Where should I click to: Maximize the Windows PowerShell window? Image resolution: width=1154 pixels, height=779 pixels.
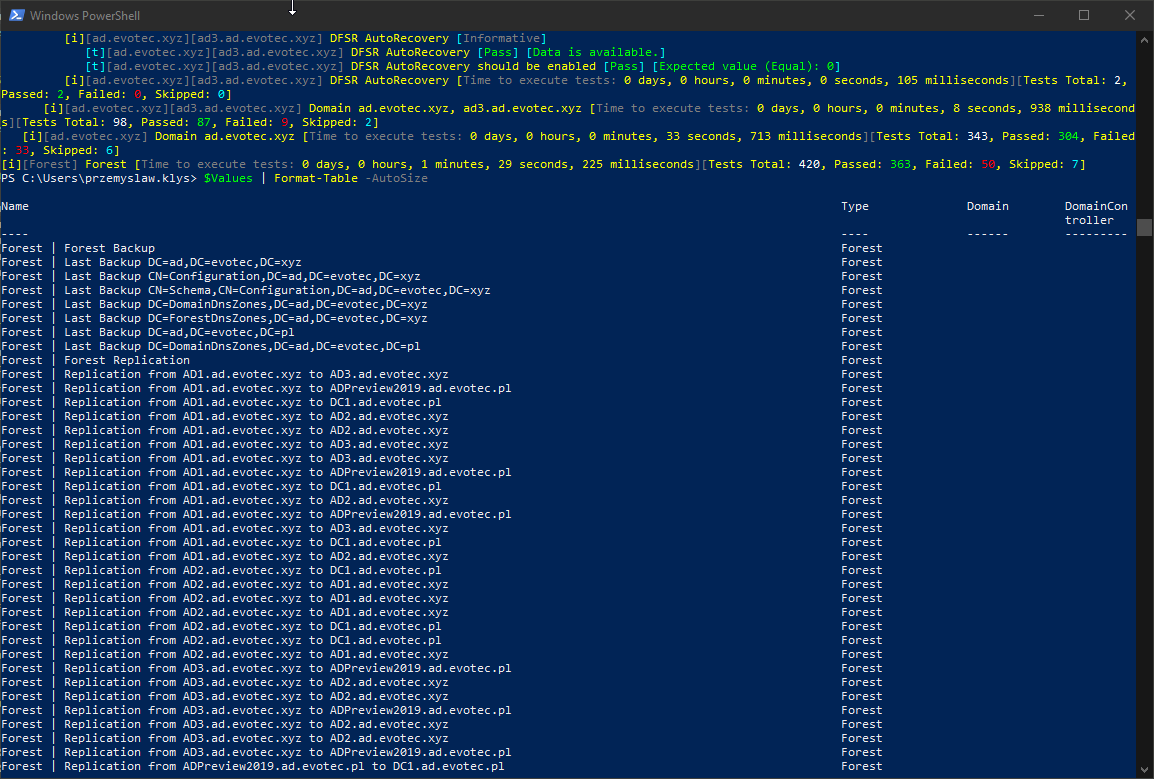[1084, 15]
